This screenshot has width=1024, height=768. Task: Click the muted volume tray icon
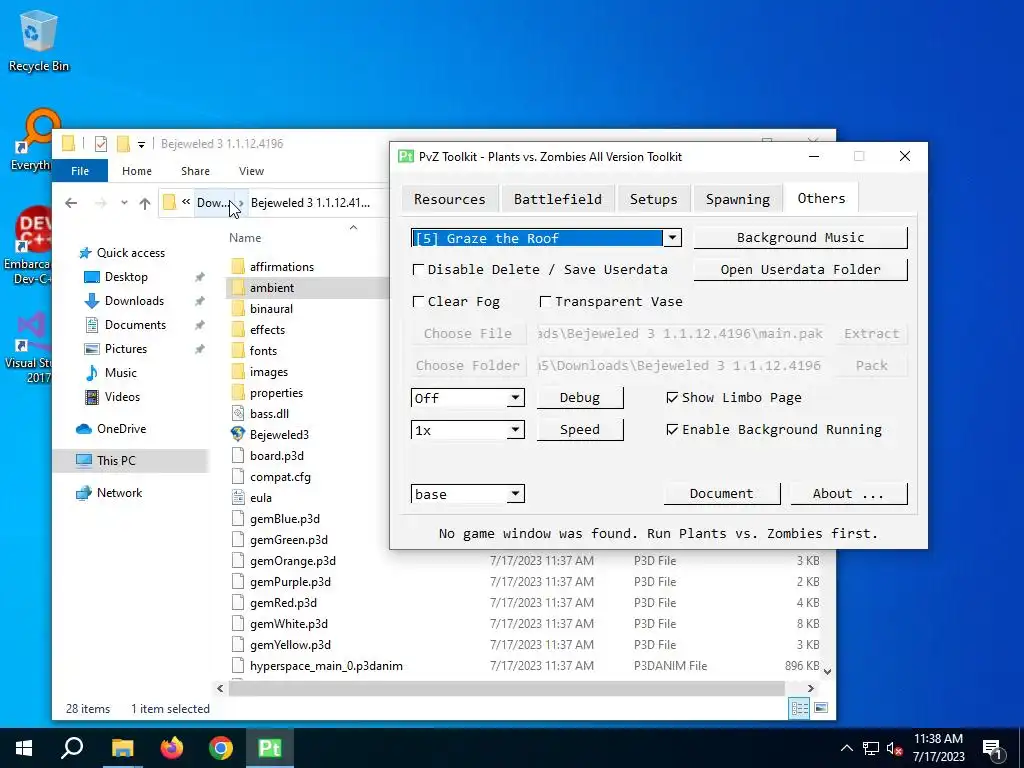895,748
